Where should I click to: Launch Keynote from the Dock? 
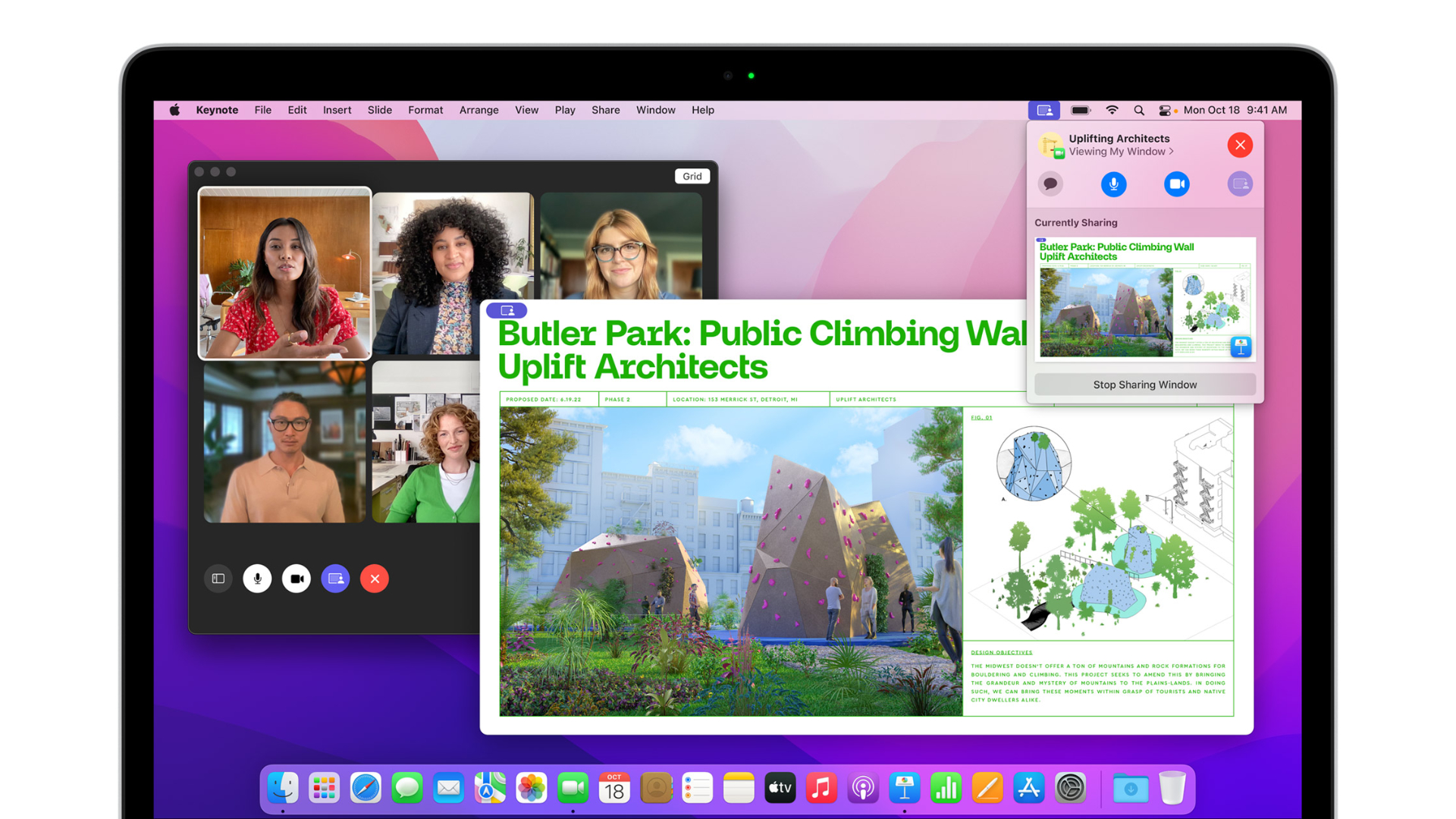[905, 789]
